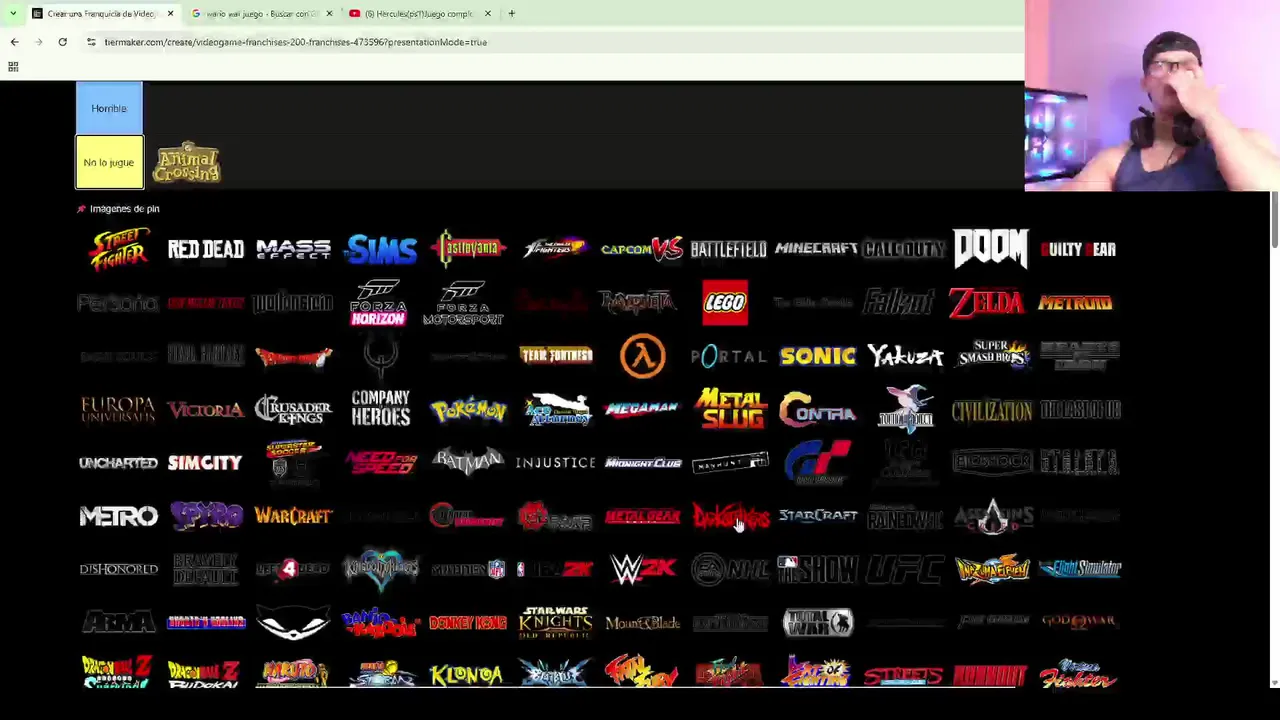Select the Zelda logo
The image size is (1280, 720).
(x=987, y=303)
